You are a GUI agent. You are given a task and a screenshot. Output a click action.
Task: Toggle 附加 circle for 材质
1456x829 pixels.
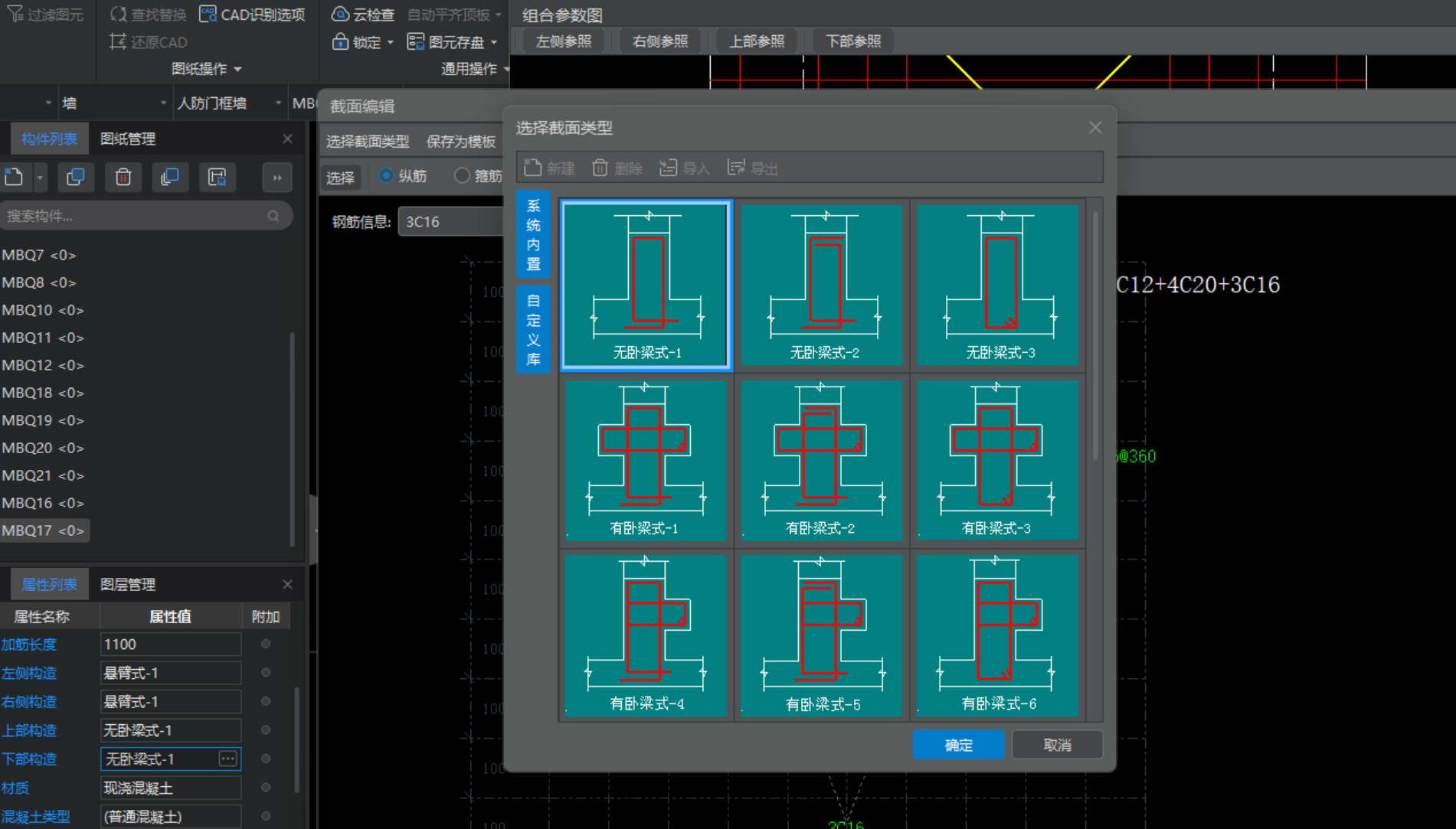coord(266,787)
